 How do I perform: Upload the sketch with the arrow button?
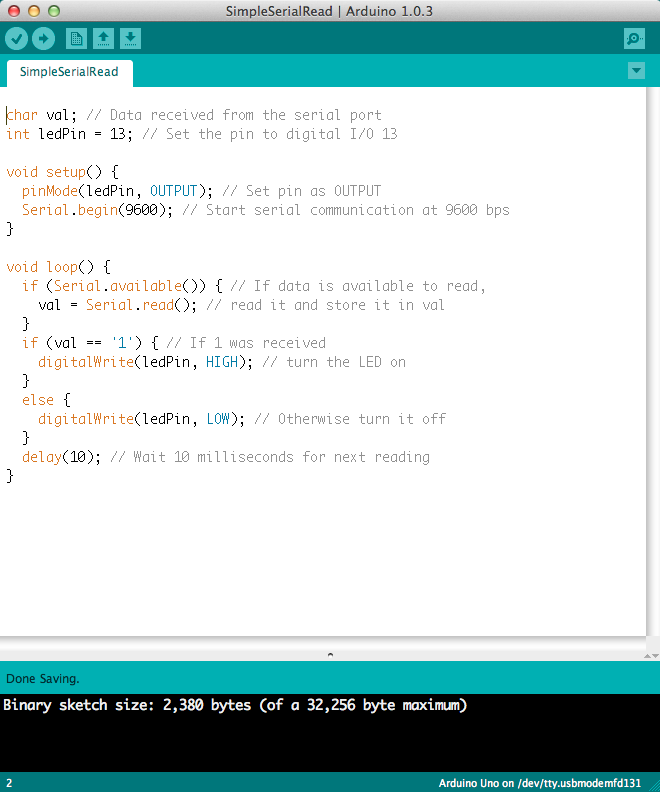pos(43,39)
